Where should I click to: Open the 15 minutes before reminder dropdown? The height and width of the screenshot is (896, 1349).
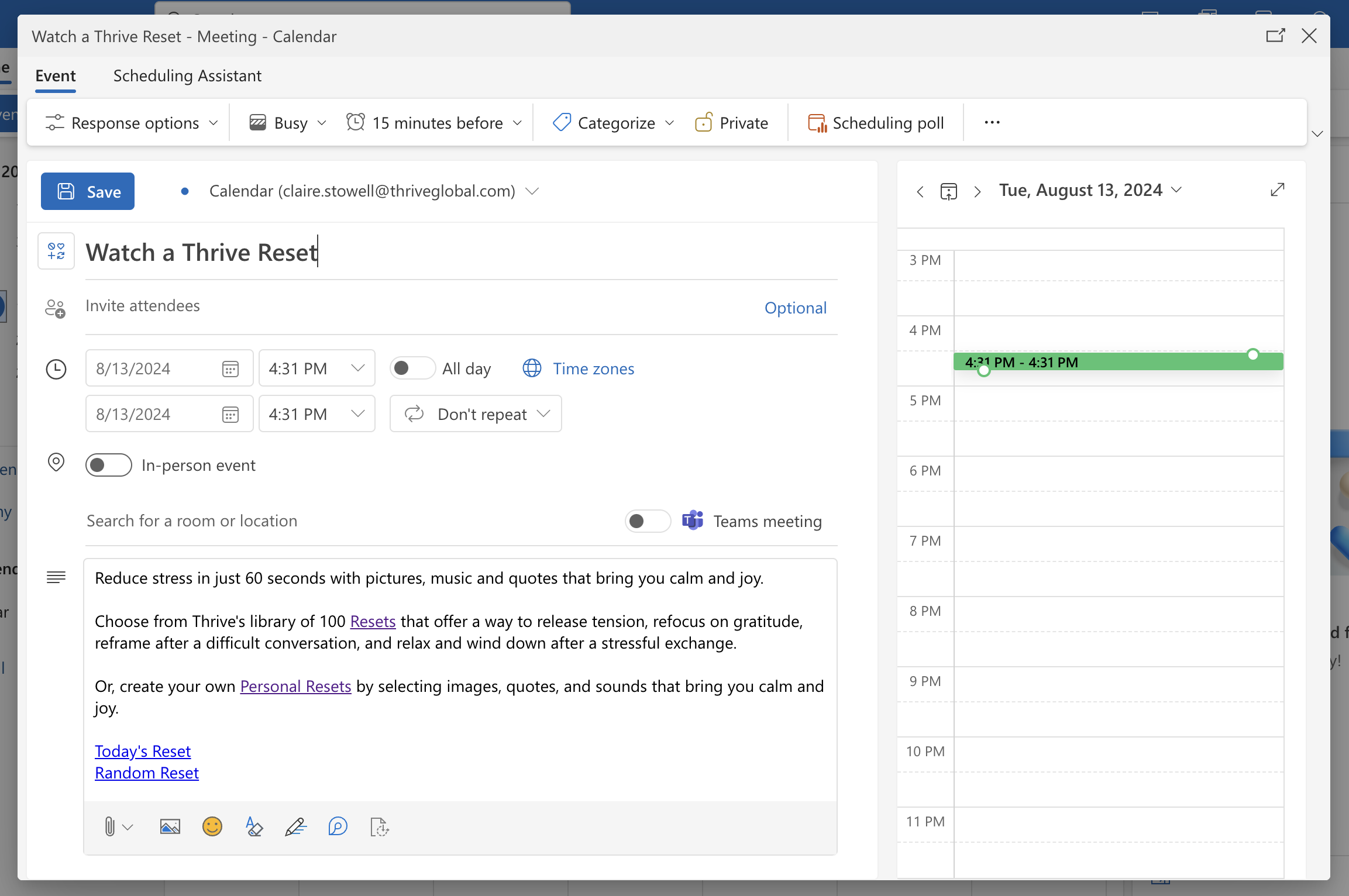[x=434, y=123]
